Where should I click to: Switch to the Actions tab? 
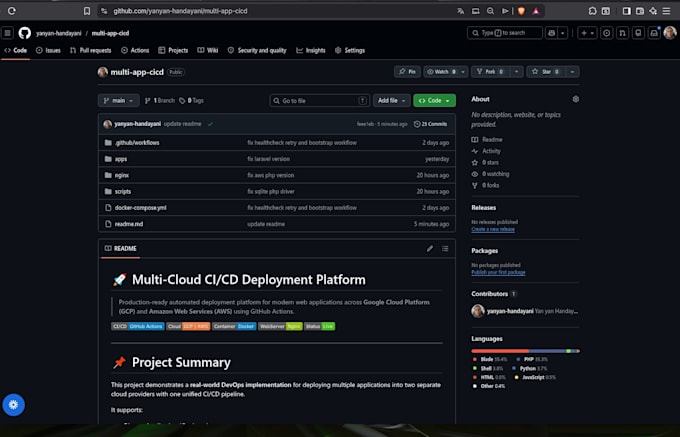(x=135, y=50)
